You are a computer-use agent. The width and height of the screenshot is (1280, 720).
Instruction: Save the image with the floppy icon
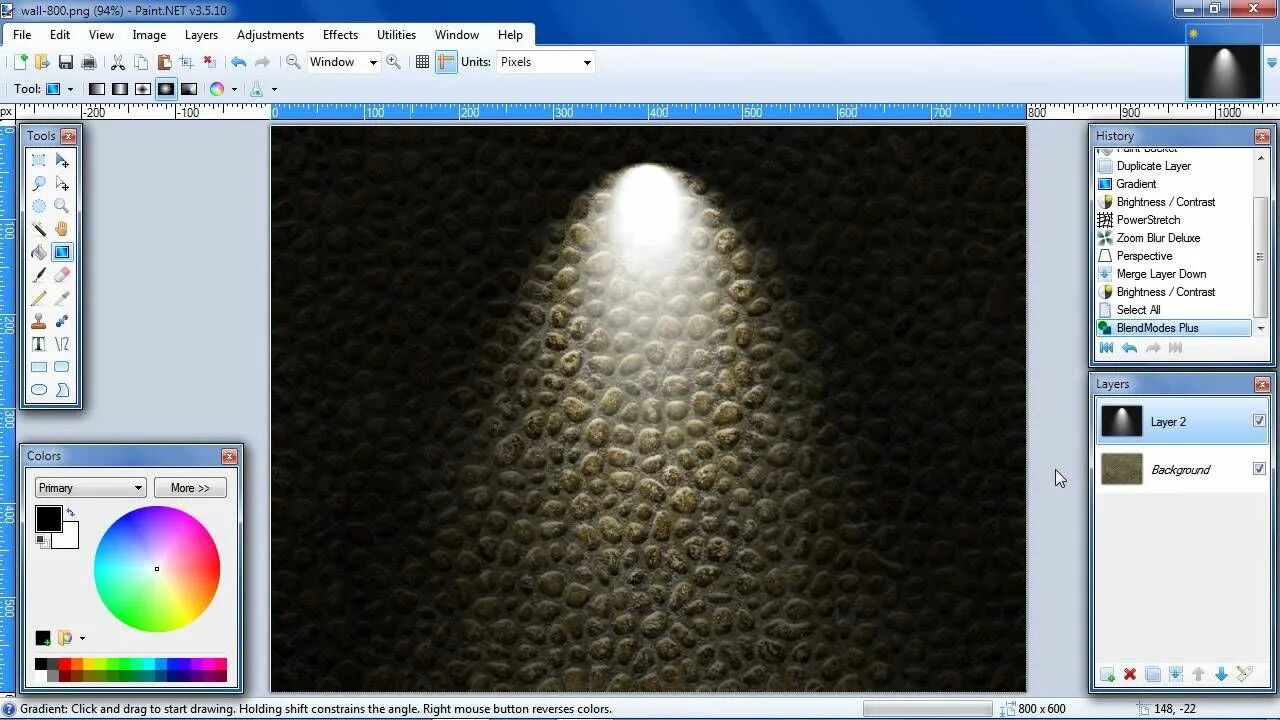point(66,62)
